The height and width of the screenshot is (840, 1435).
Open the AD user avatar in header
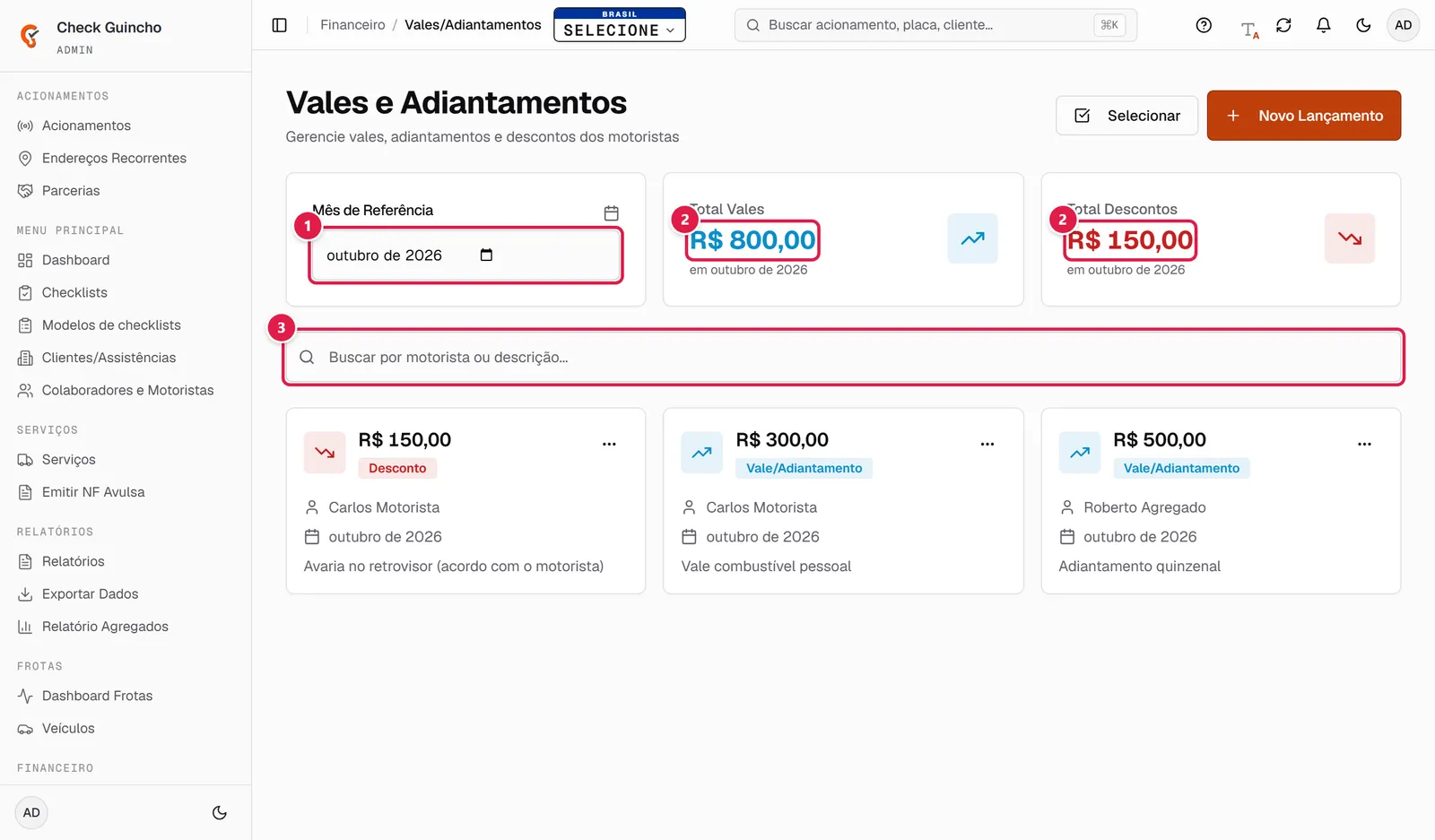pos(1404,25)
